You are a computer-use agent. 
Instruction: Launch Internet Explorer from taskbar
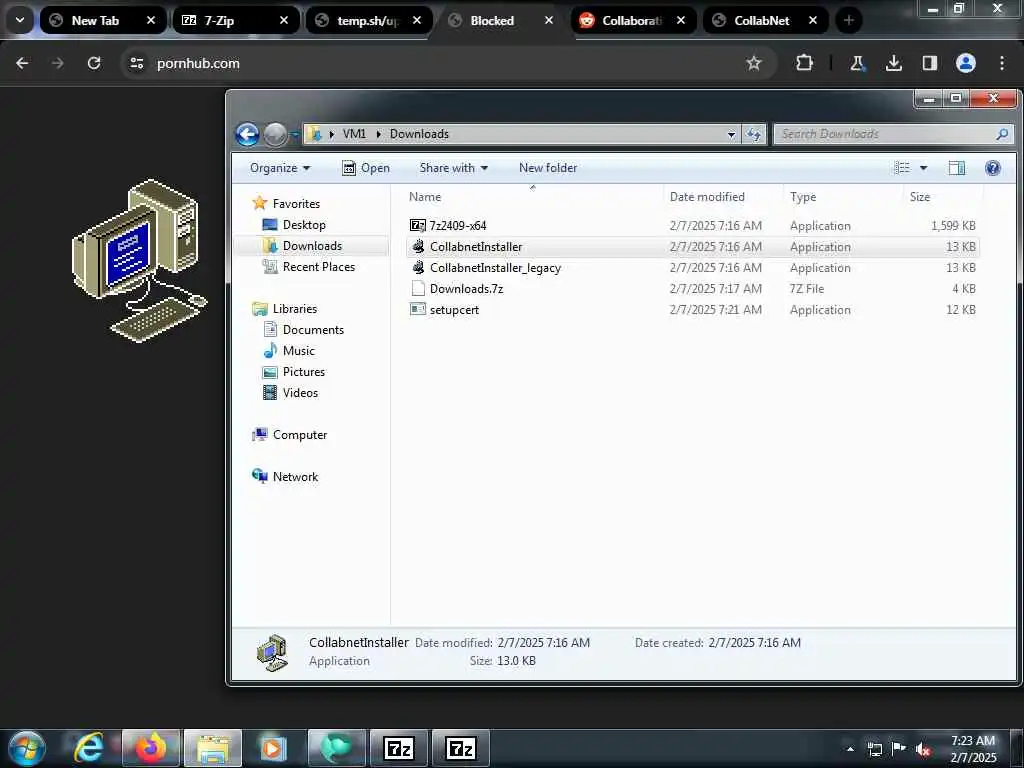pyautogui.click(x=89, y=748)
